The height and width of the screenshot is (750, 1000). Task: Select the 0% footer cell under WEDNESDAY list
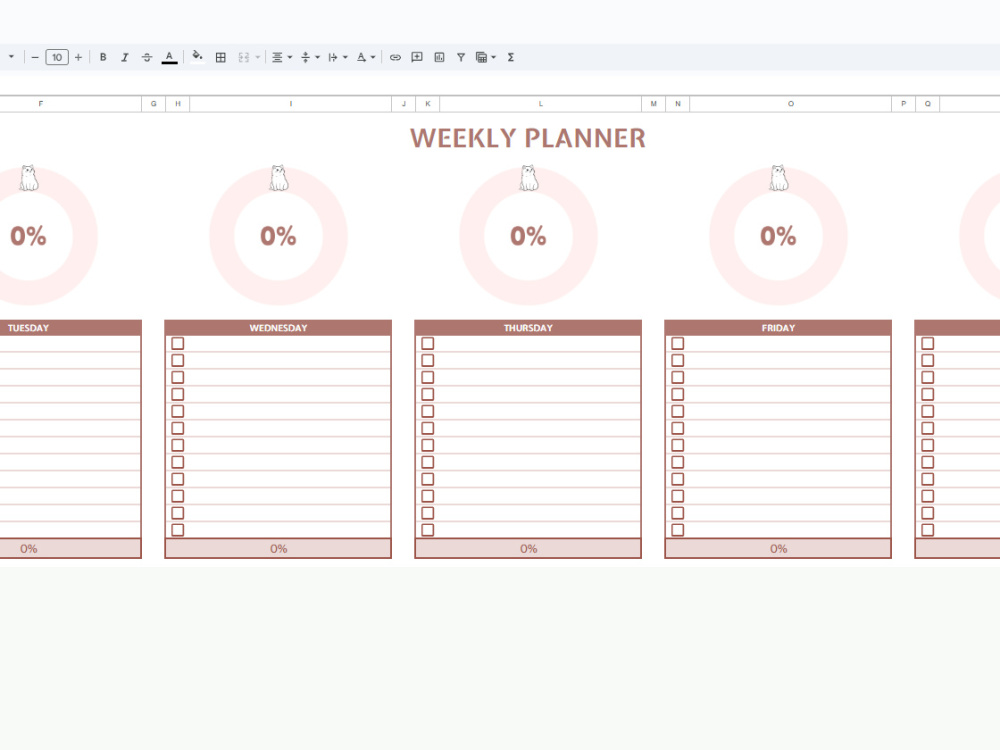click(278, 548)
